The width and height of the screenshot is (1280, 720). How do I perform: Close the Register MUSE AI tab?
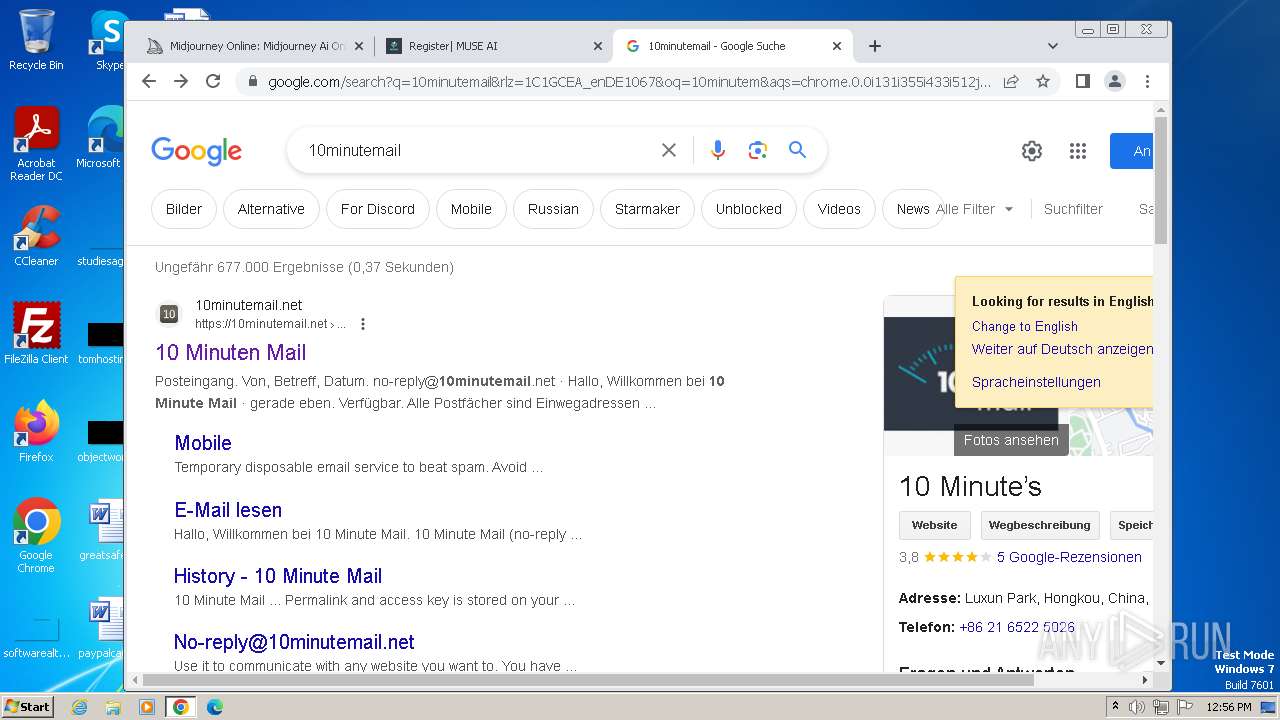tap(598, 46)
